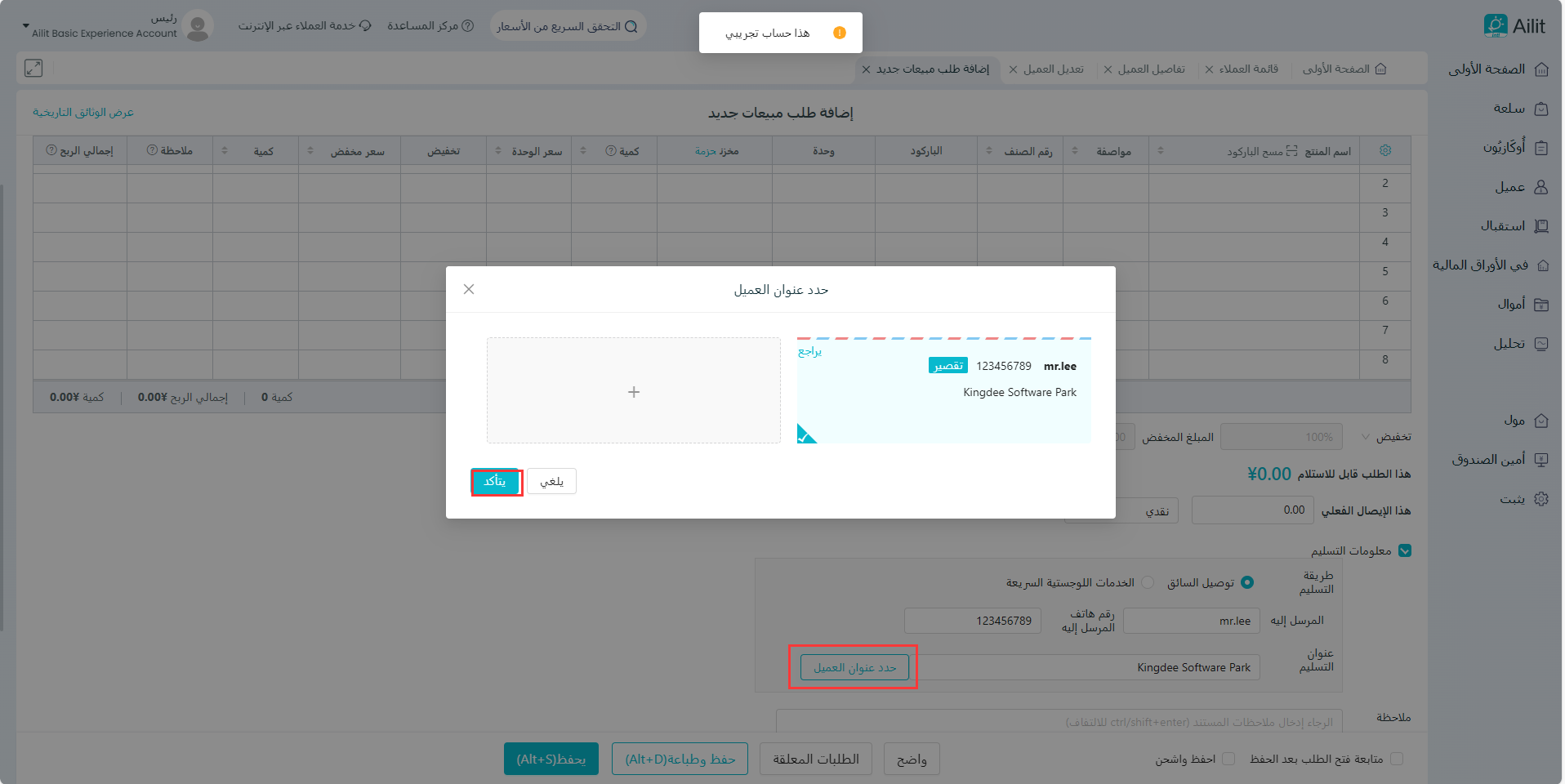Screen dimensions: 1565x784
Task: Expand the discount dropdown chevron
Action: [x=1365, y=437]
